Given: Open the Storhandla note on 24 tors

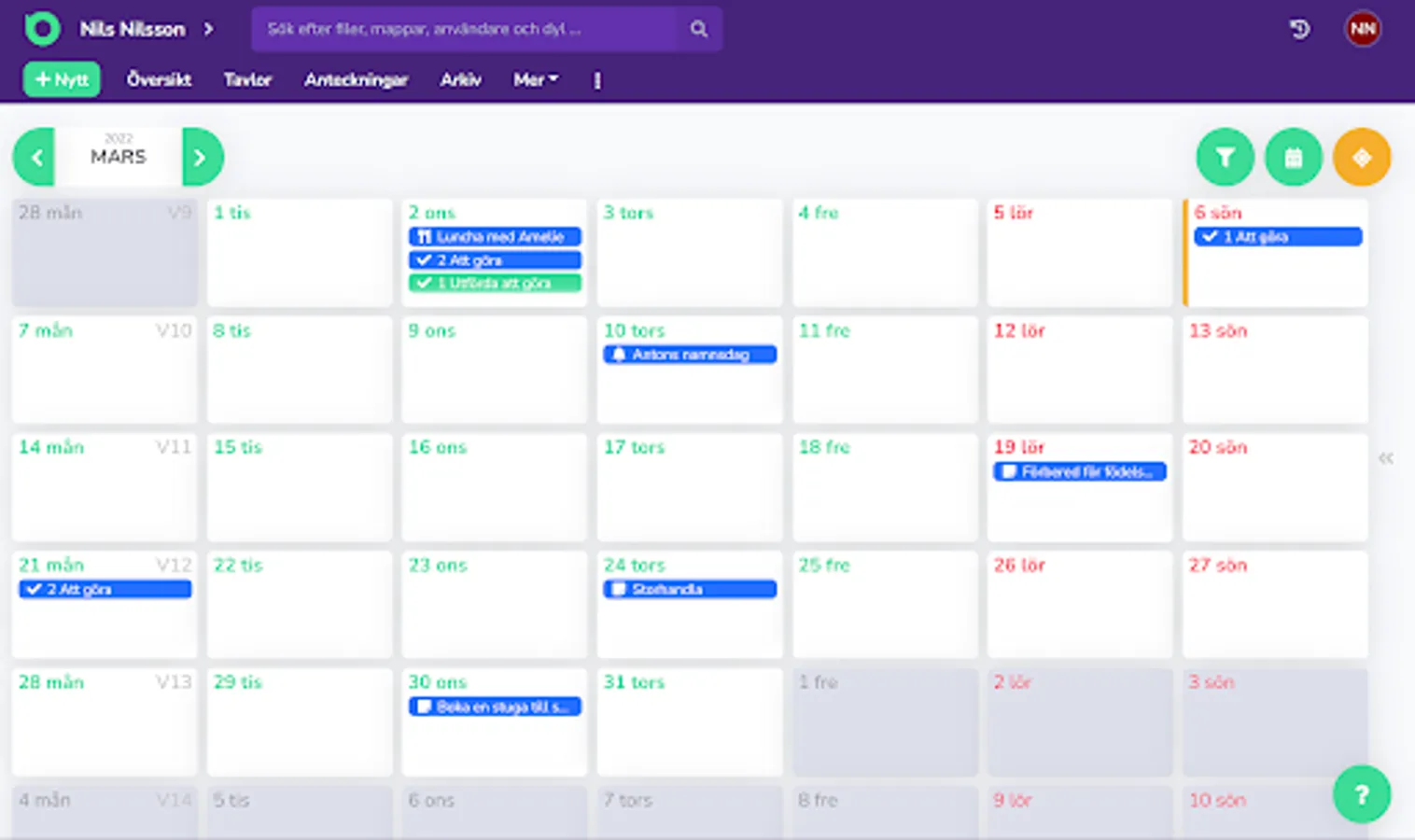Looking at the screenshot, I should click(x=690, y=590).
